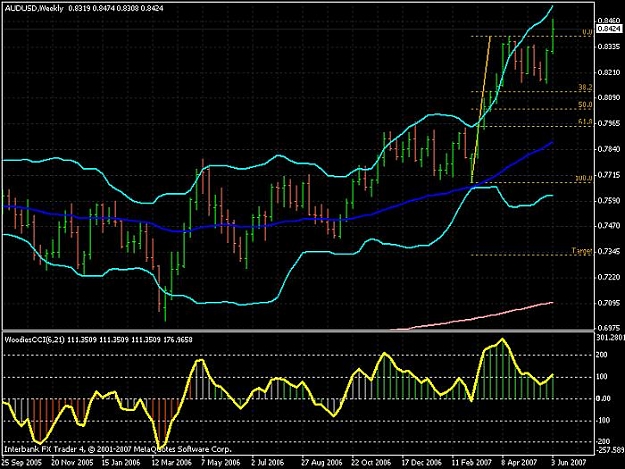This screenshot has width=625, height=469.
Task: Click the 12 Mar 2006 date label
Action: [x=171, y=463]
